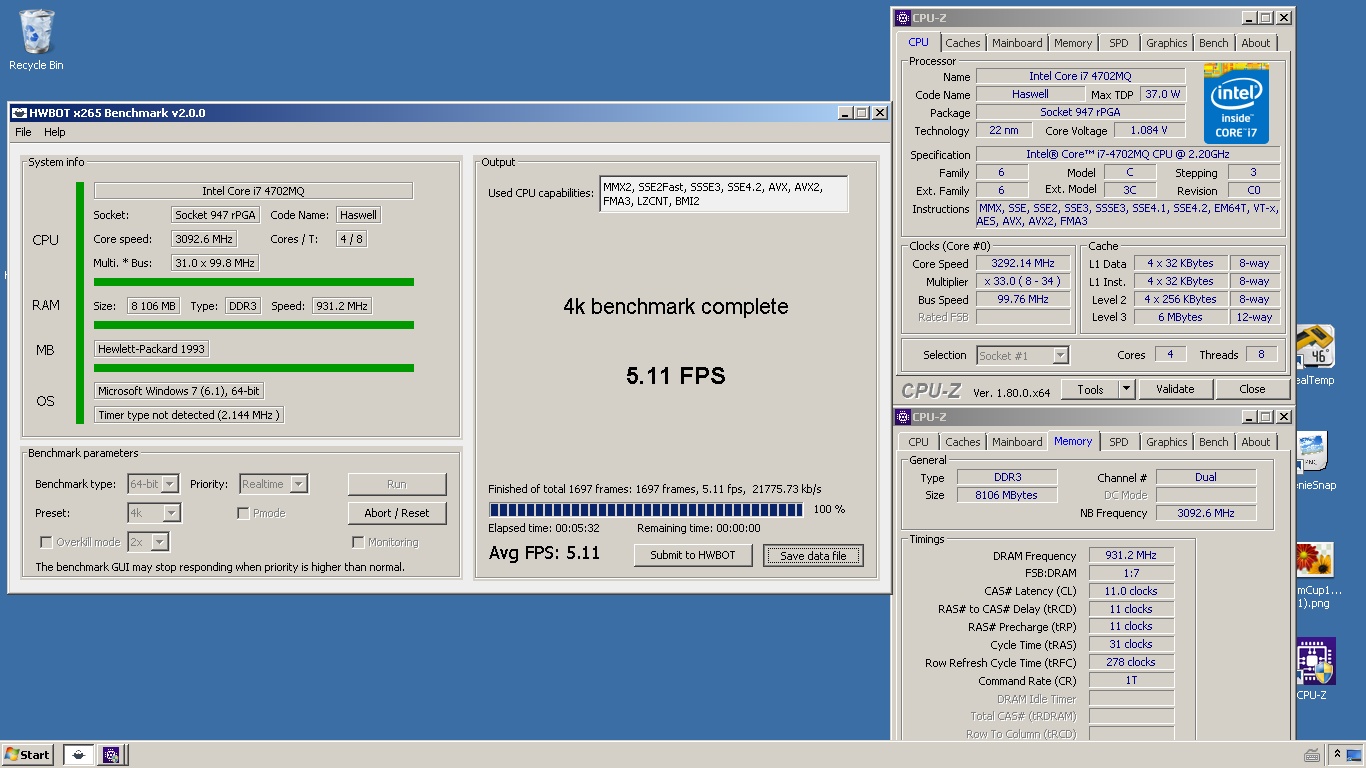1366x768 pixels.
Task: Open the Overkill mode 2x dropdown
Action: [x=147, y=542]
